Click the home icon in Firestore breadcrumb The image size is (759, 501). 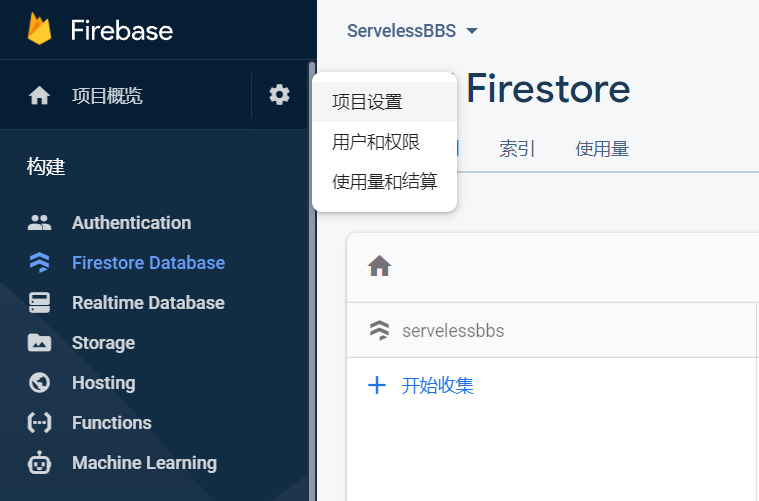[380, 266]
